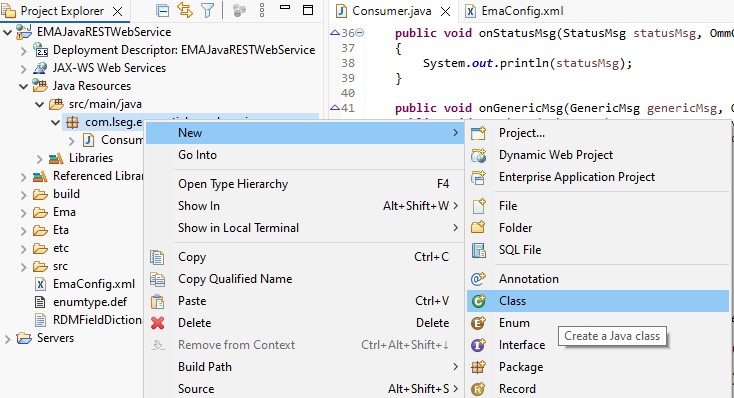Expand the Servers project

click(x=7, y=339)
